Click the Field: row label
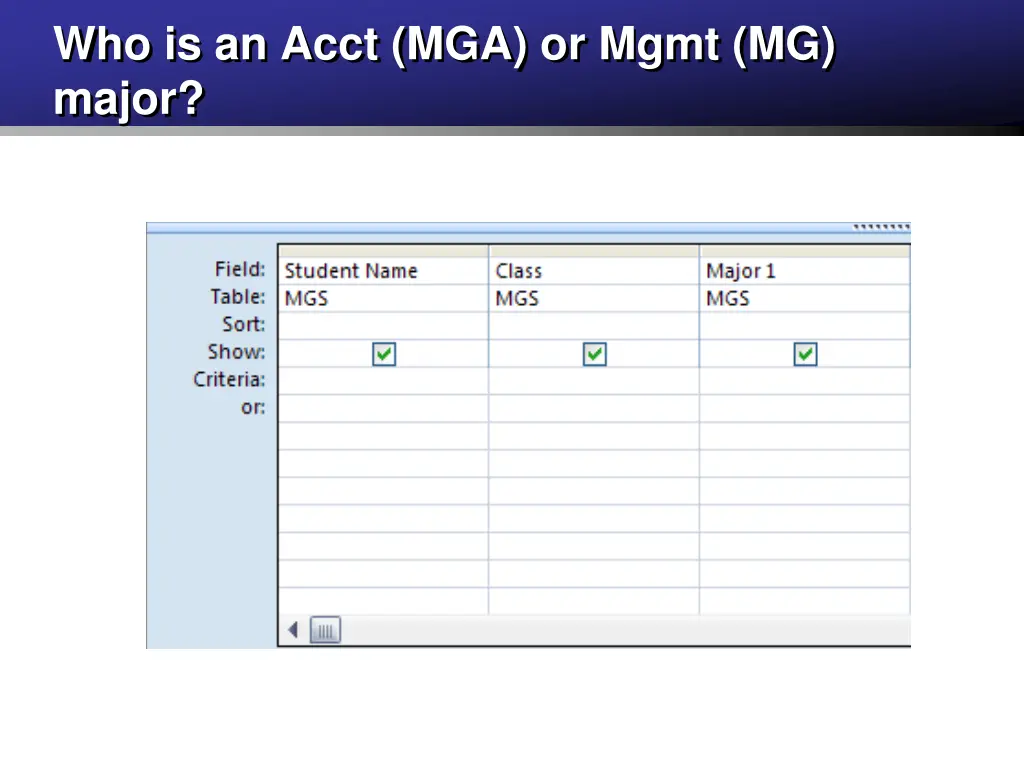 240,269
